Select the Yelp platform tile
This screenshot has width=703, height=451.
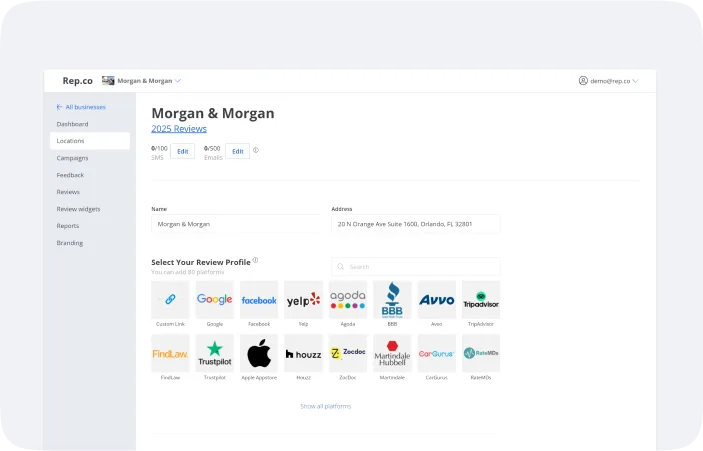point(303,299)
